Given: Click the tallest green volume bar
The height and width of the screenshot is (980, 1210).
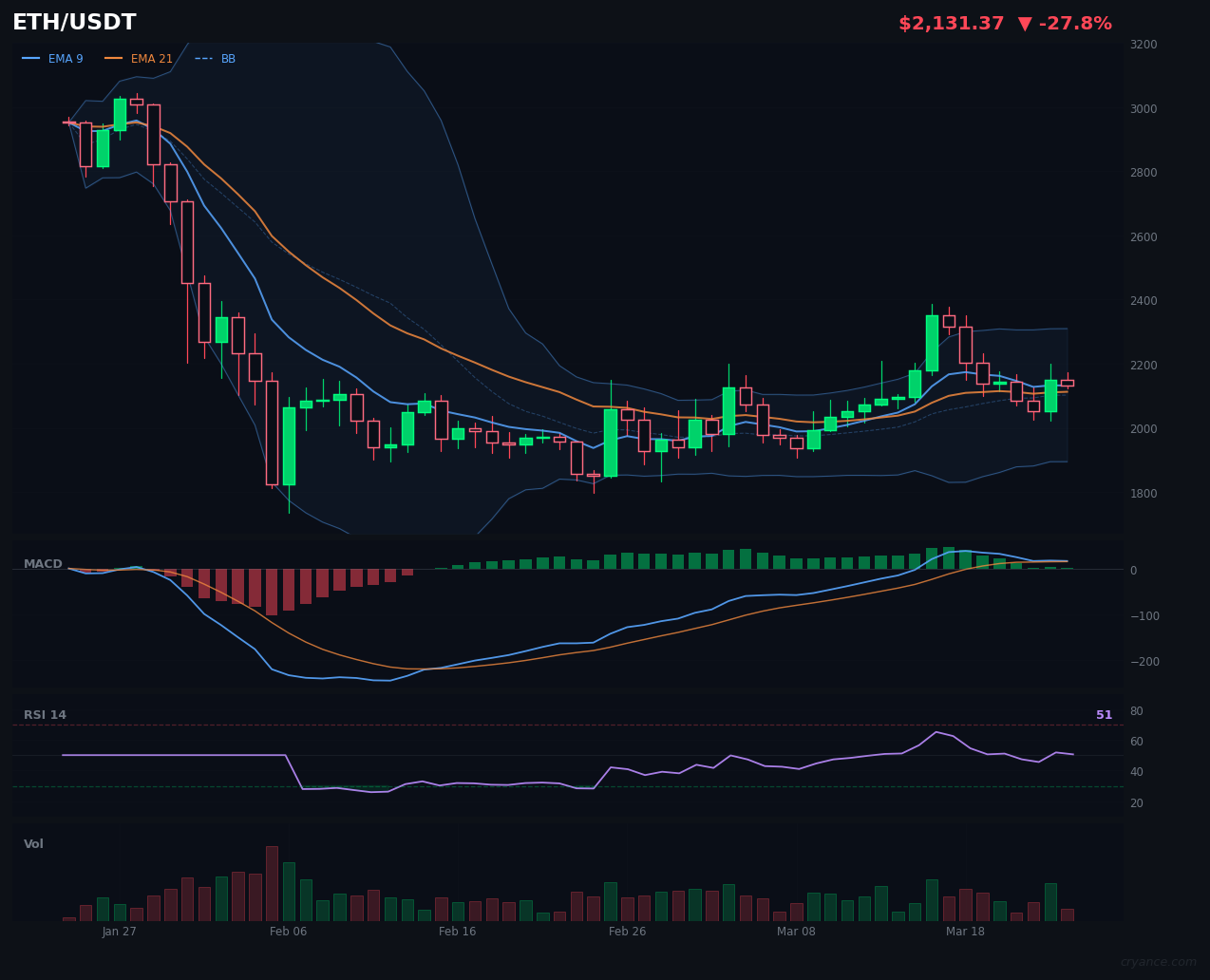Looking at the screenshot, I should click(288, 888).
